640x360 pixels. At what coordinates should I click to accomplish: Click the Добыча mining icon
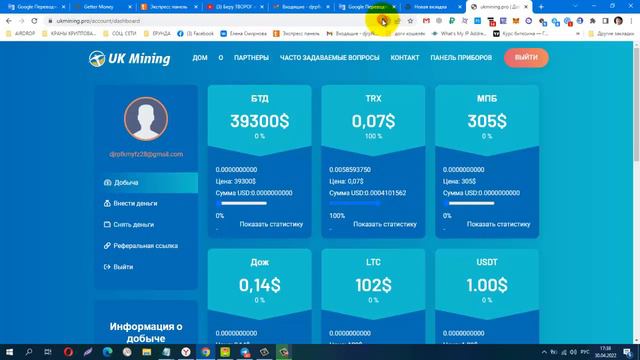(107, 182)
